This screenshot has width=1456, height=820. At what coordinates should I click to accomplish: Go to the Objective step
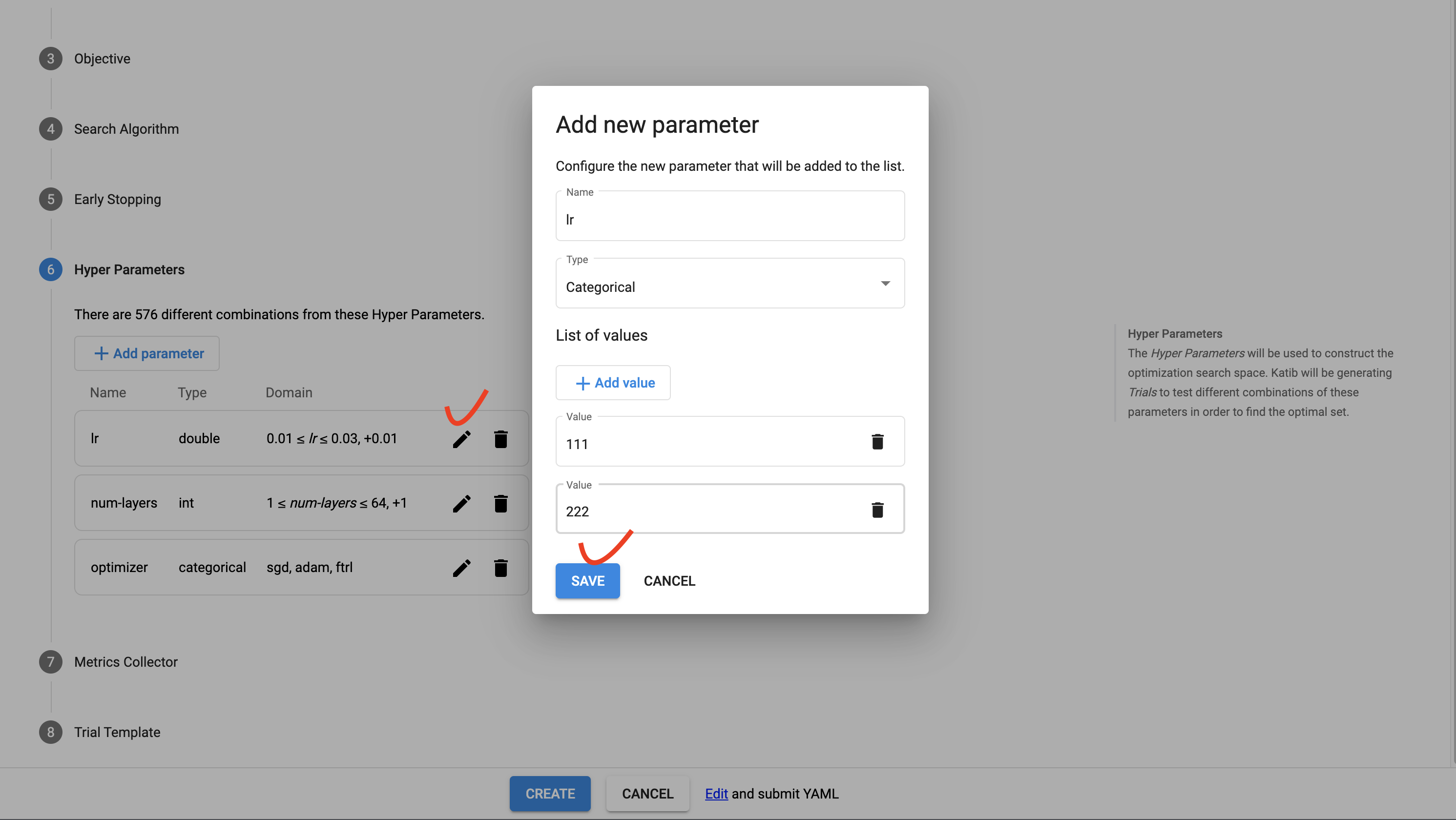(x=102, y=59)
